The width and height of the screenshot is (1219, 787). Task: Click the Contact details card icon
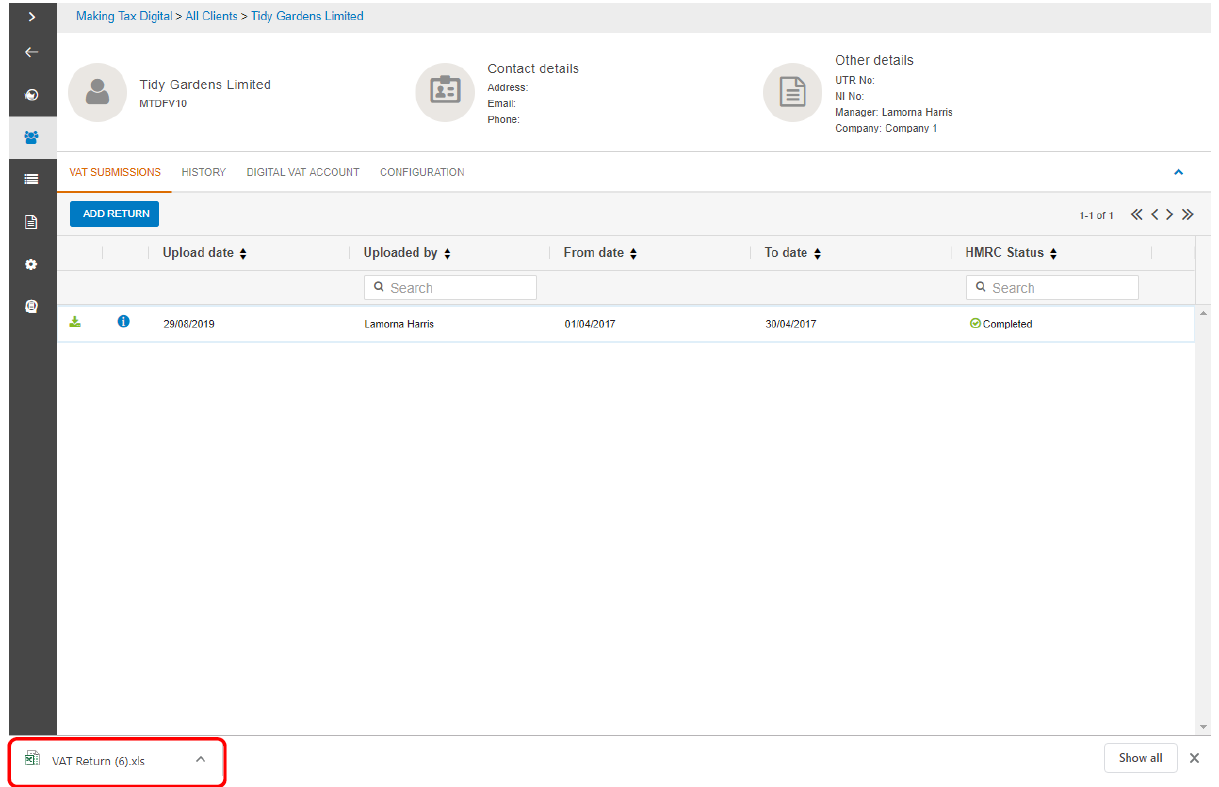point(444,93)
